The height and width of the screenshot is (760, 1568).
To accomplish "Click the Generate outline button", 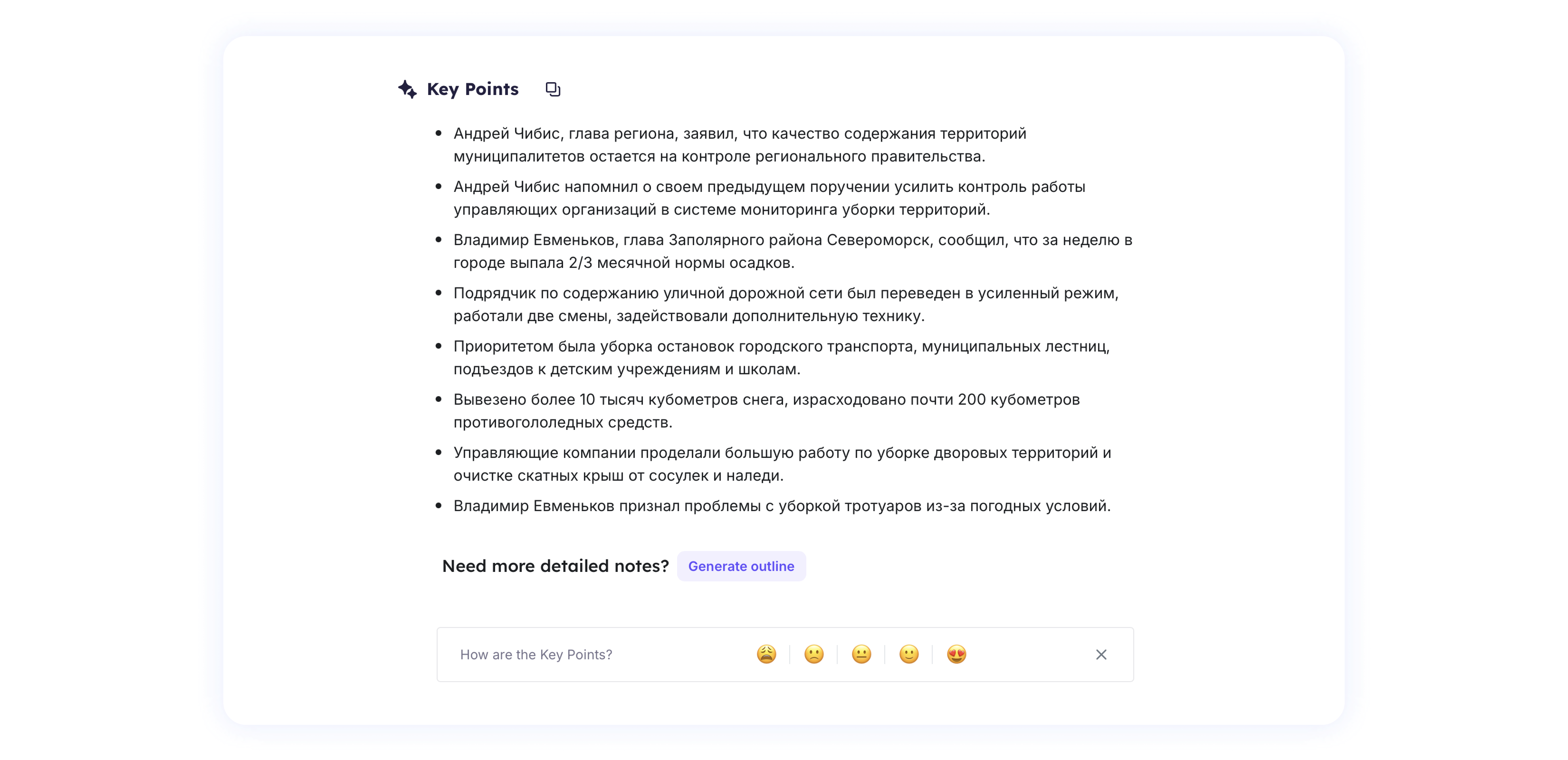I will point(741,566).
